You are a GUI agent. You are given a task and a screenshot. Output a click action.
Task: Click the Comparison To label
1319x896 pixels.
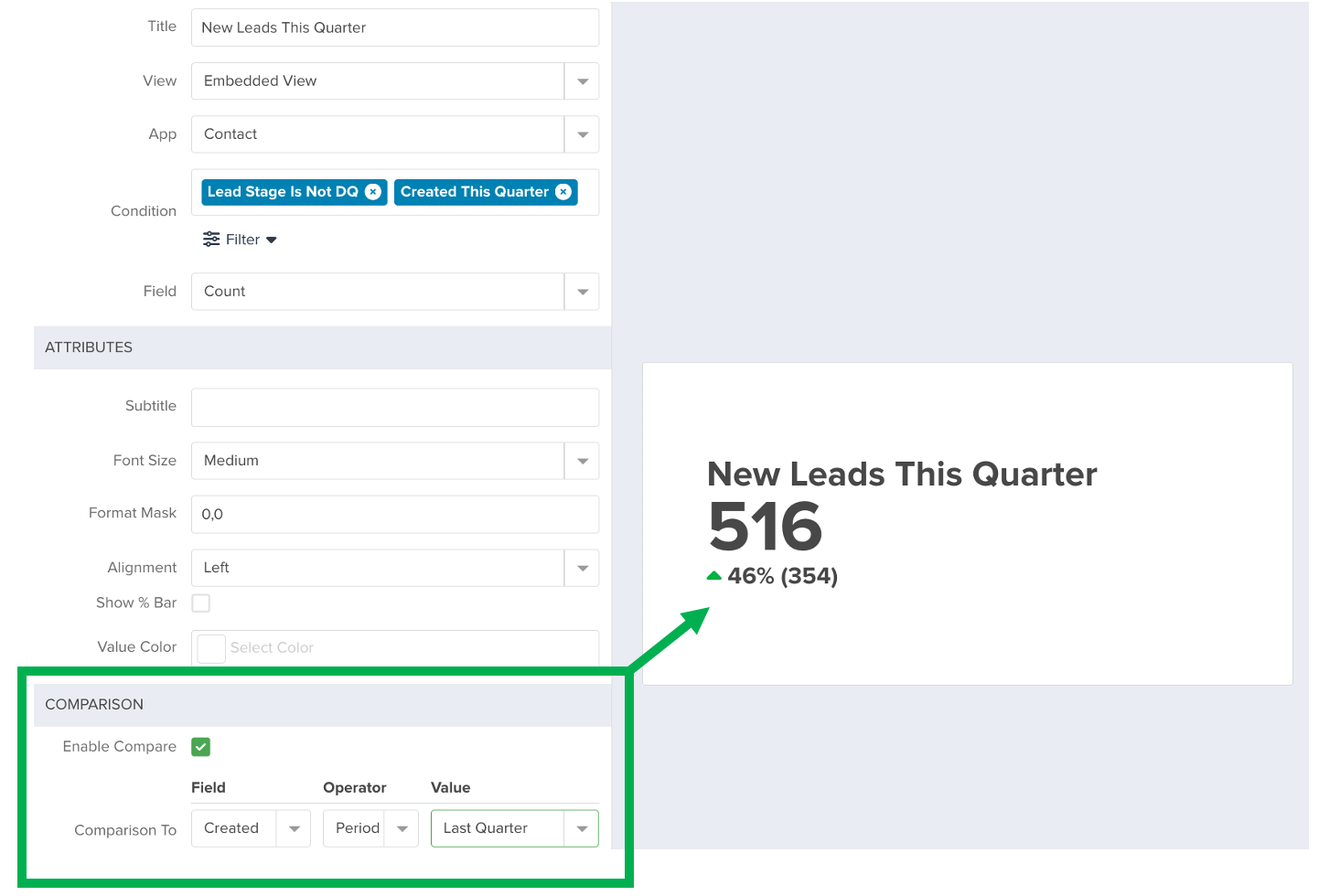125,830
